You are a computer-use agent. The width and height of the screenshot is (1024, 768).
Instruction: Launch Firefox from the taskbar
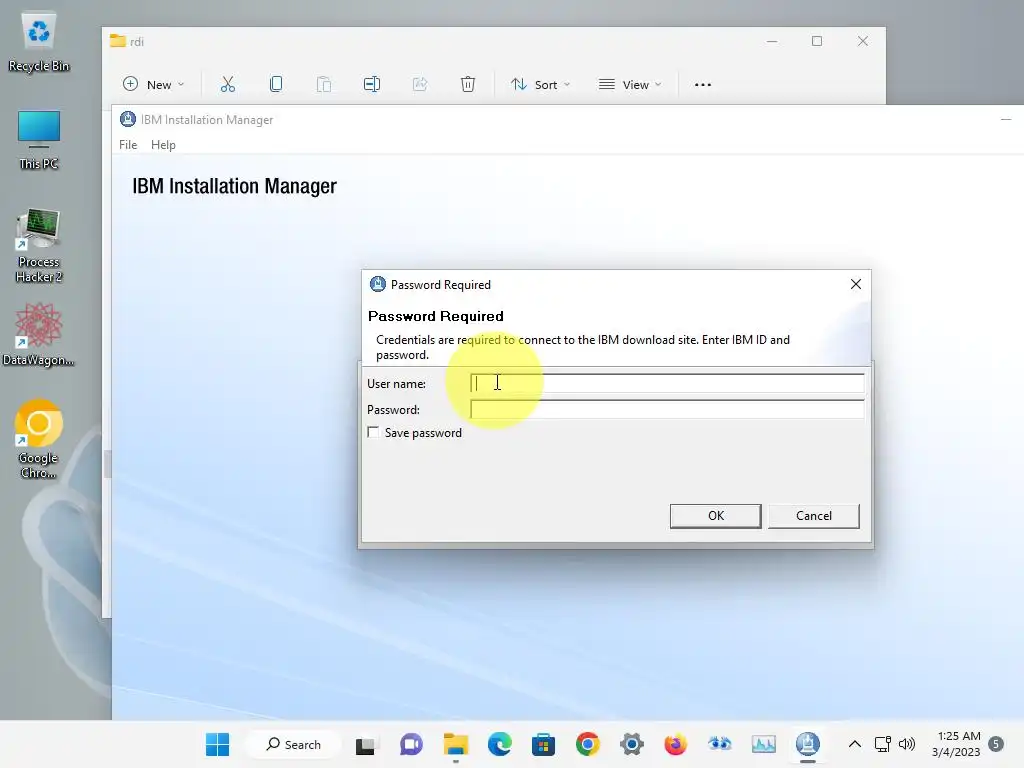[675, 744]
